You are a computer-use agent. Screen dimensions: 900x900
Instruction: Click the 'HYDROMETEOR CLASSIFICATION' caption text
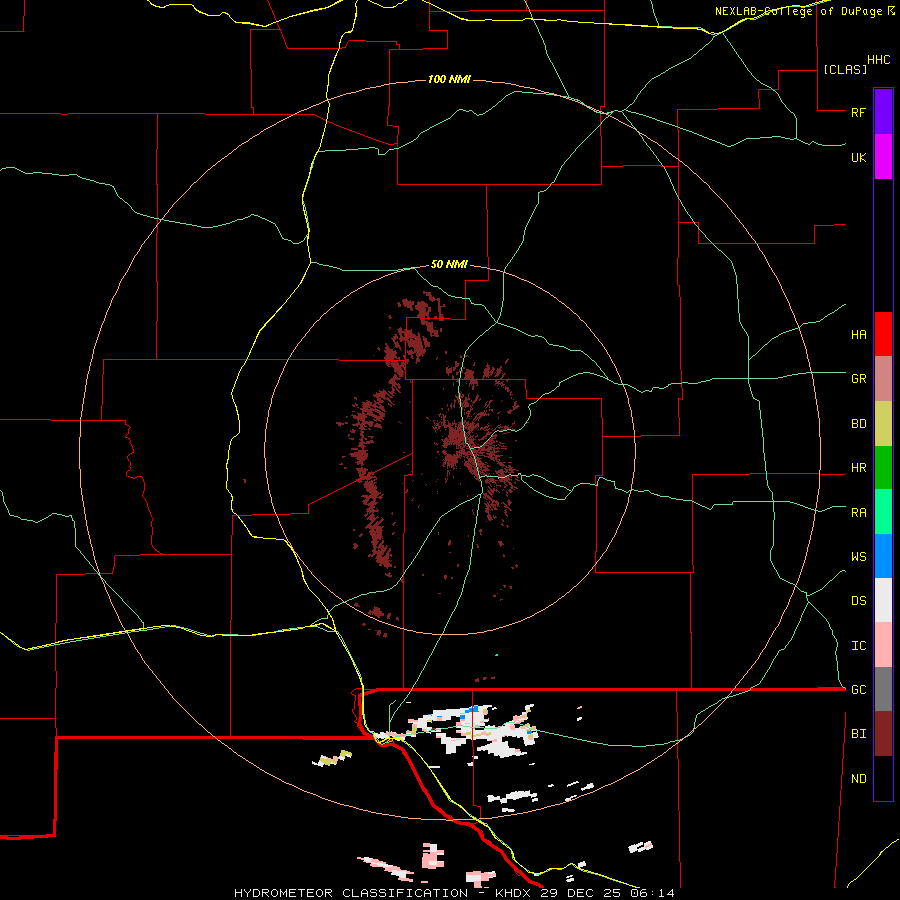pyautogui.click(x=351, y=893)
